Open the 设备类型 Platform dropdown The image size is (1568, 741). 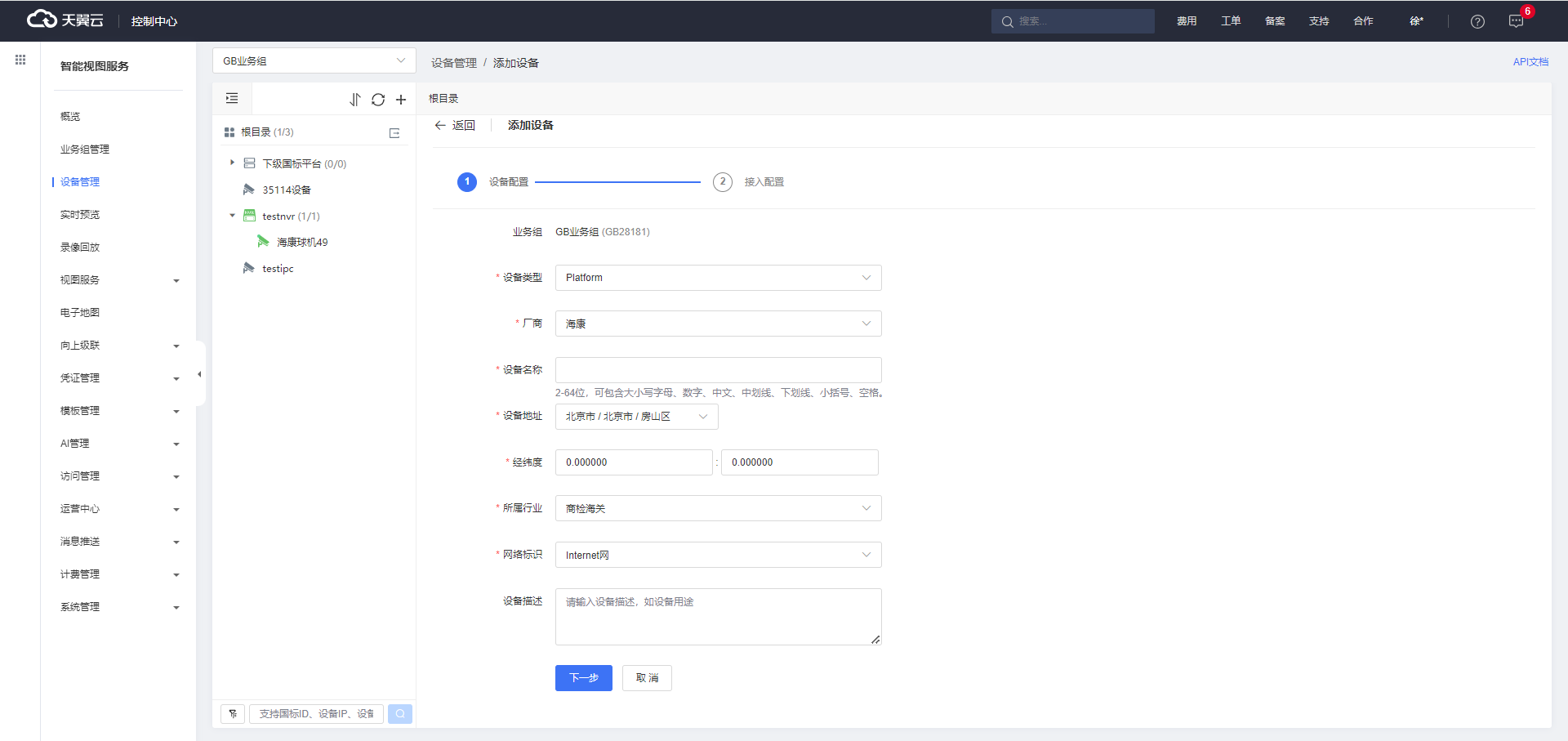point(718,278)
